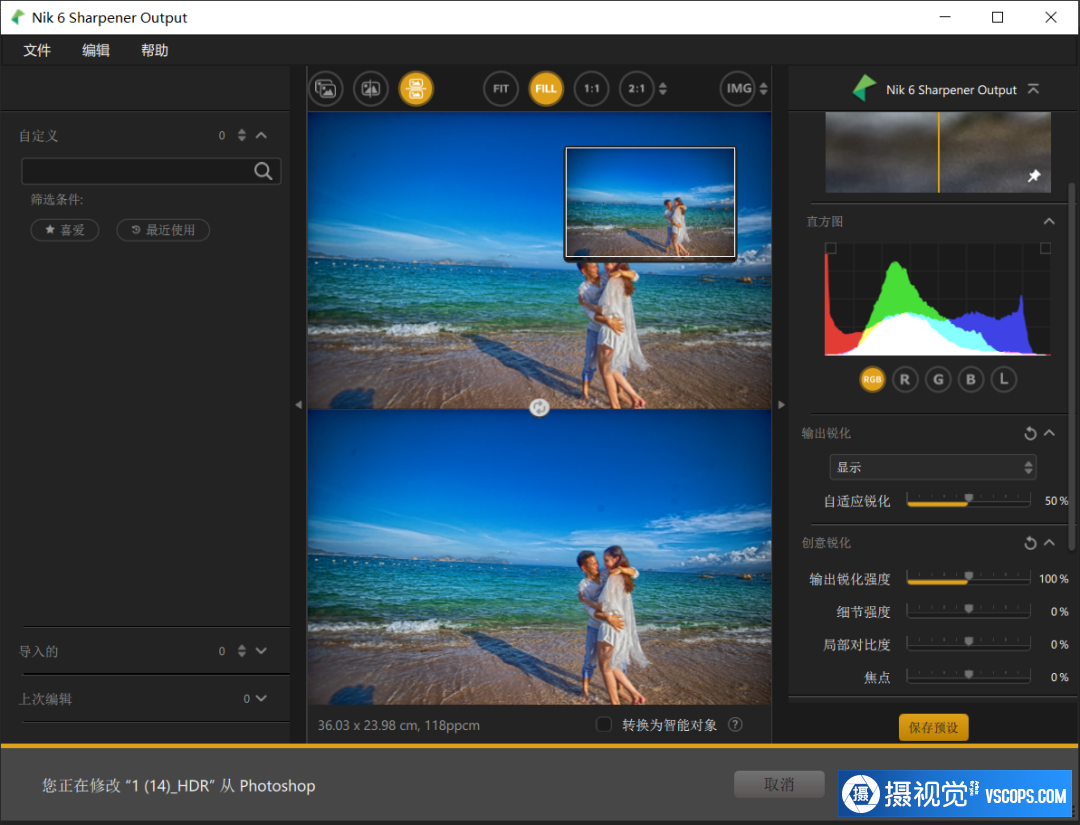Show the R histogram channel
1080x825 pixels.
905,379
